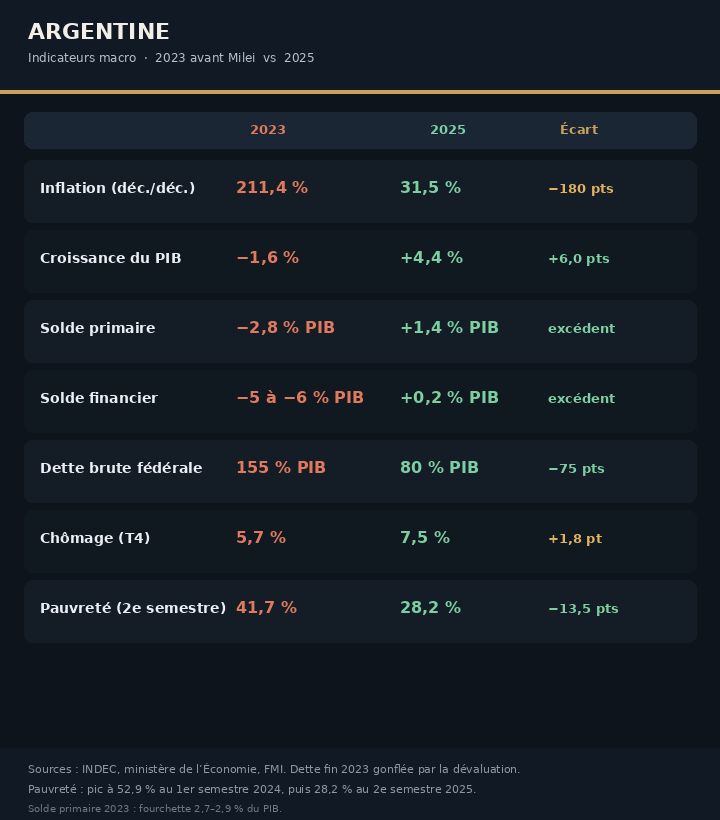This screenshot has width=720, height=820.
Task: Click the Chômage (T4) row label
Action: [x=95, y=538]
